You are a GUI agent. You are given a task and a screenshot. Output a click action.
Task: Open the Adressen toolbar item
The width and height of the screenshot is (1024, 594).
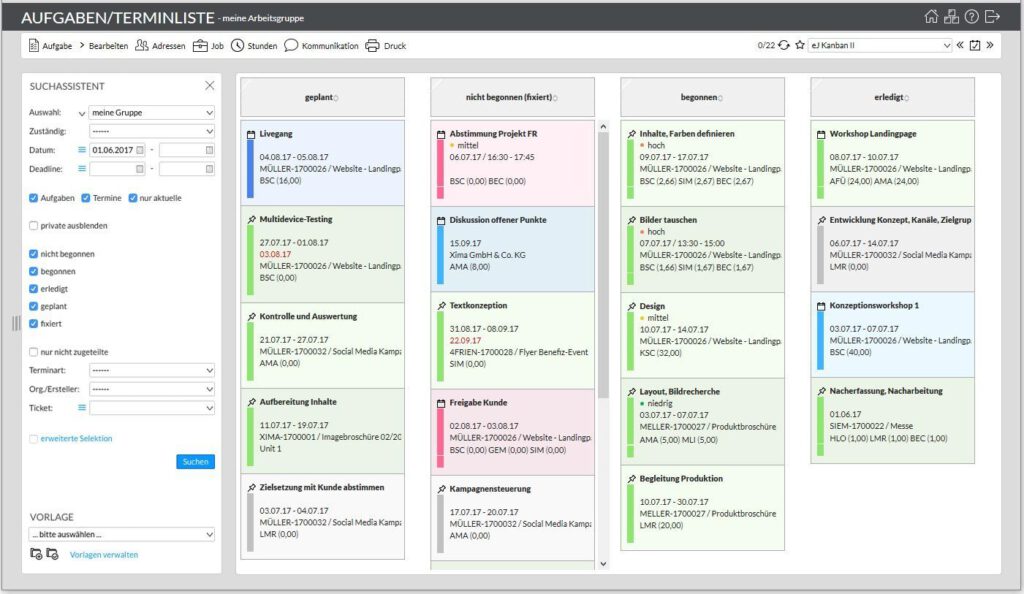(x=160, y=46)
